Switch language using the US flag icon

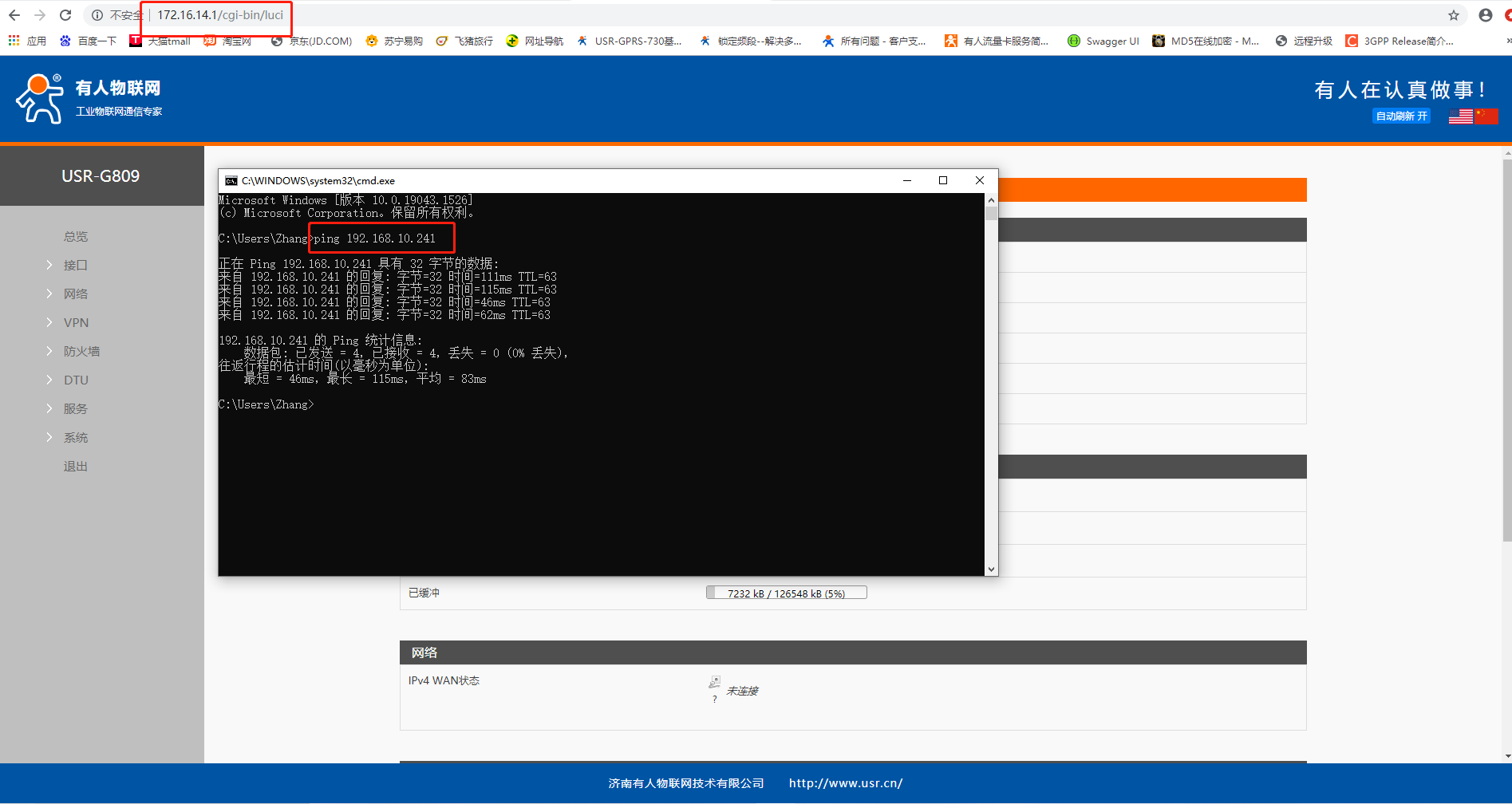coord(1460,116)
